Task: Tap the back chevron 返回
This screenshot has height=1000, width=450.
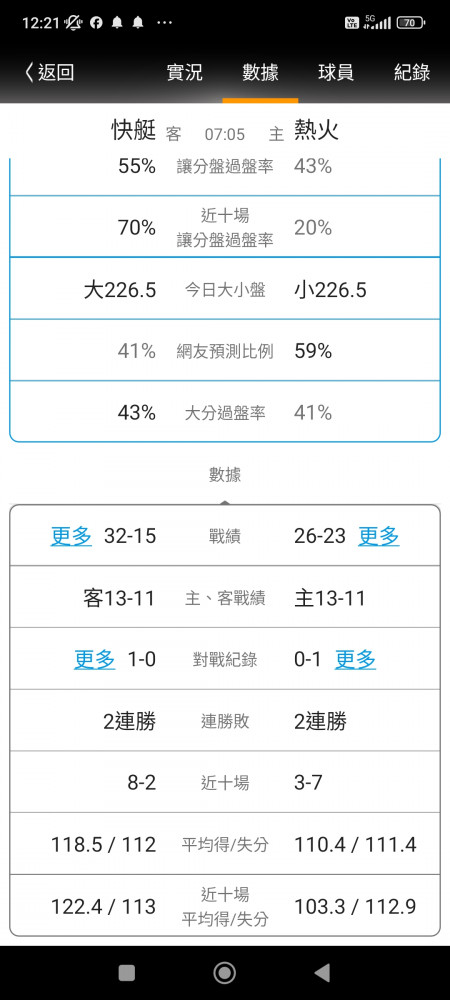Action: 49,72
